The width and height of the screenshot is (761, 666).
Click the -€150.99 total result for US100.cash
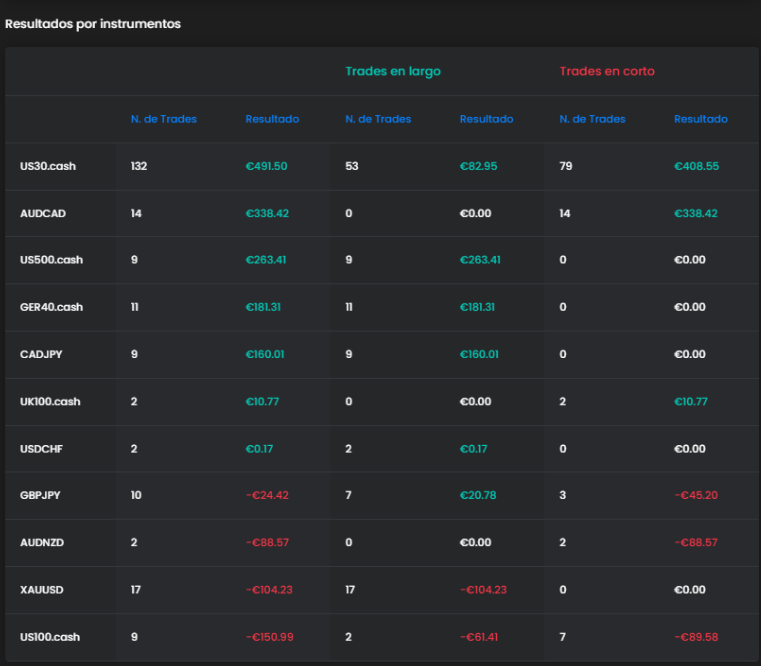(269, 637)
